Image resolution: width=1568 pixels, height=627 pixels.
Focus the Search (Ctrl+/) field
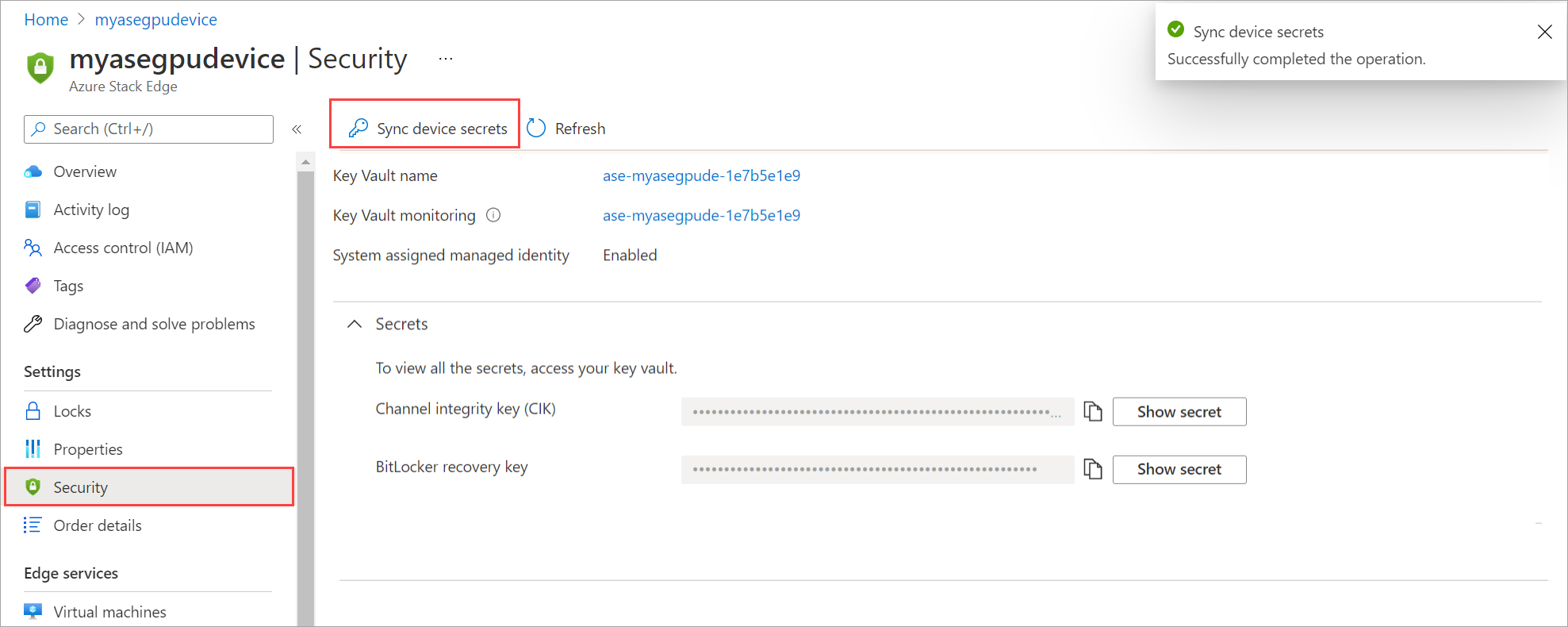point(149,129)
